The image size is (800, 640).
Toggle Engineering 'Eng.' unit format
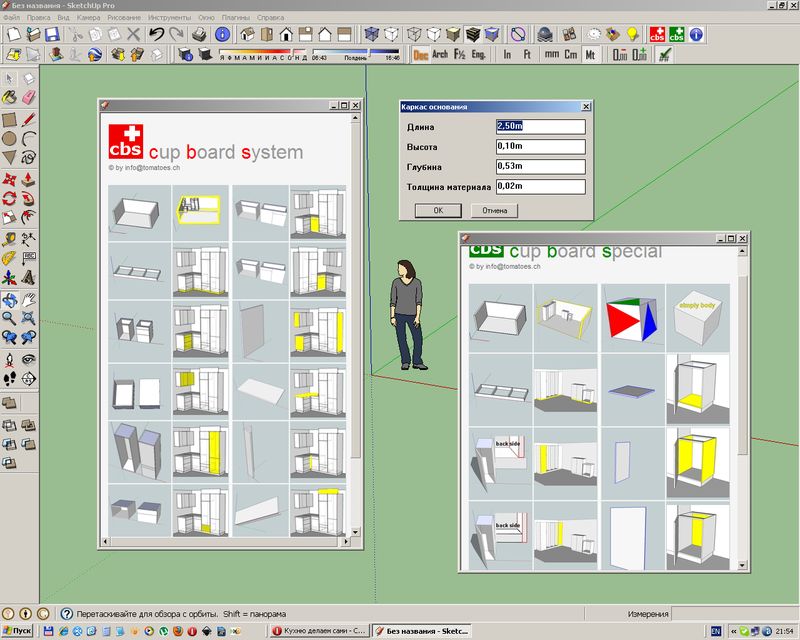tap(478, 55)
